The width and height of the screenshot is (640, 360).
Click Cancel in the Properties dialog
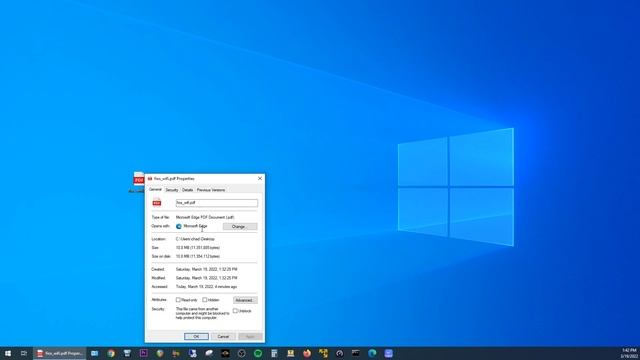223,336
